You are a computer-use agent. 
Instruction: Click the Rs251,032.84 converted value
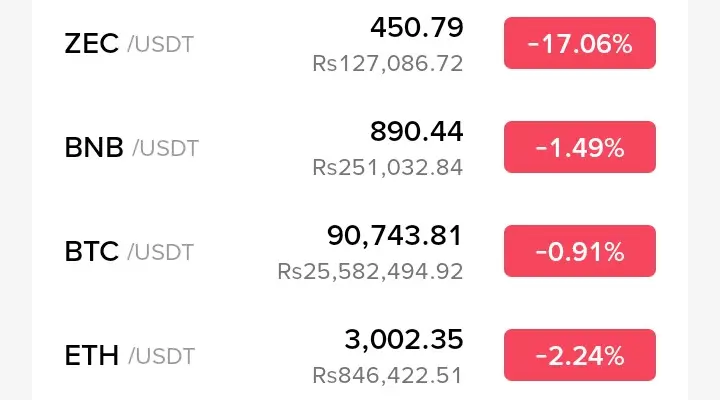tap(388, 167)
